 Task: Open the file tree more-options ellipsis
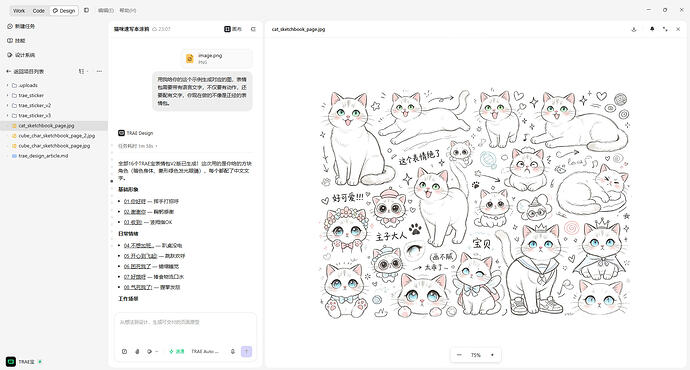click(x=99, y=71)
